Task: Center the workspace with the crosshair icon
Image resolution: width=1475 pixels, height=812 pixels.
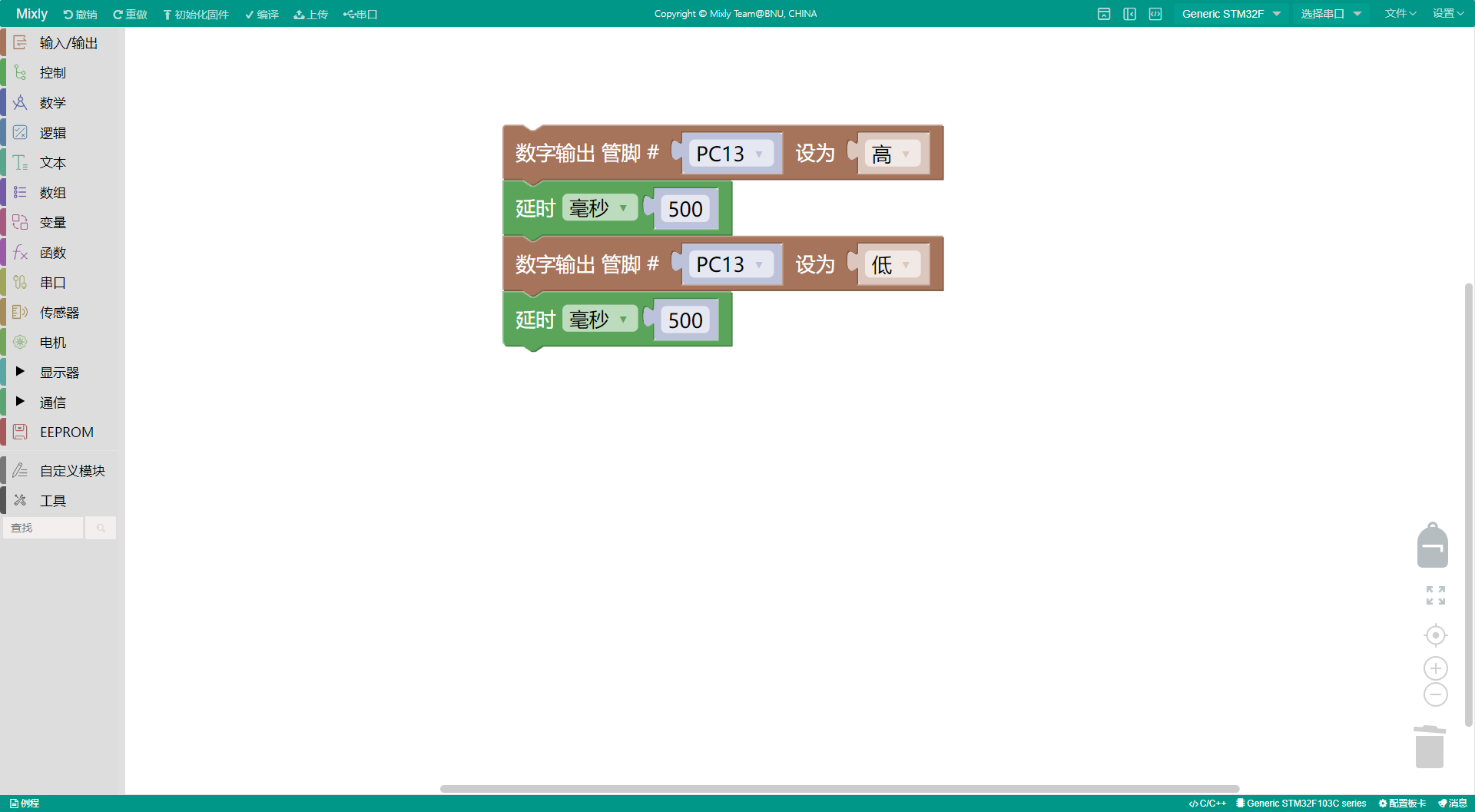Action: pyautogui.click(x=1435, y=635)
